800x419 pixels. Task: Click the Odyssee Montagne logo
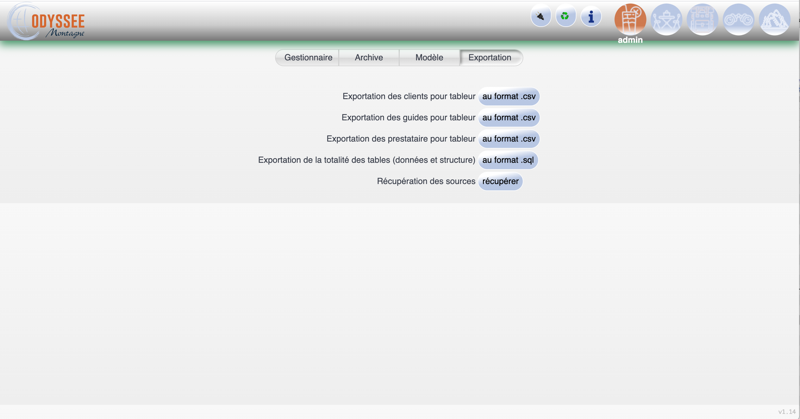pyautogui.click(x=47, y=22)
